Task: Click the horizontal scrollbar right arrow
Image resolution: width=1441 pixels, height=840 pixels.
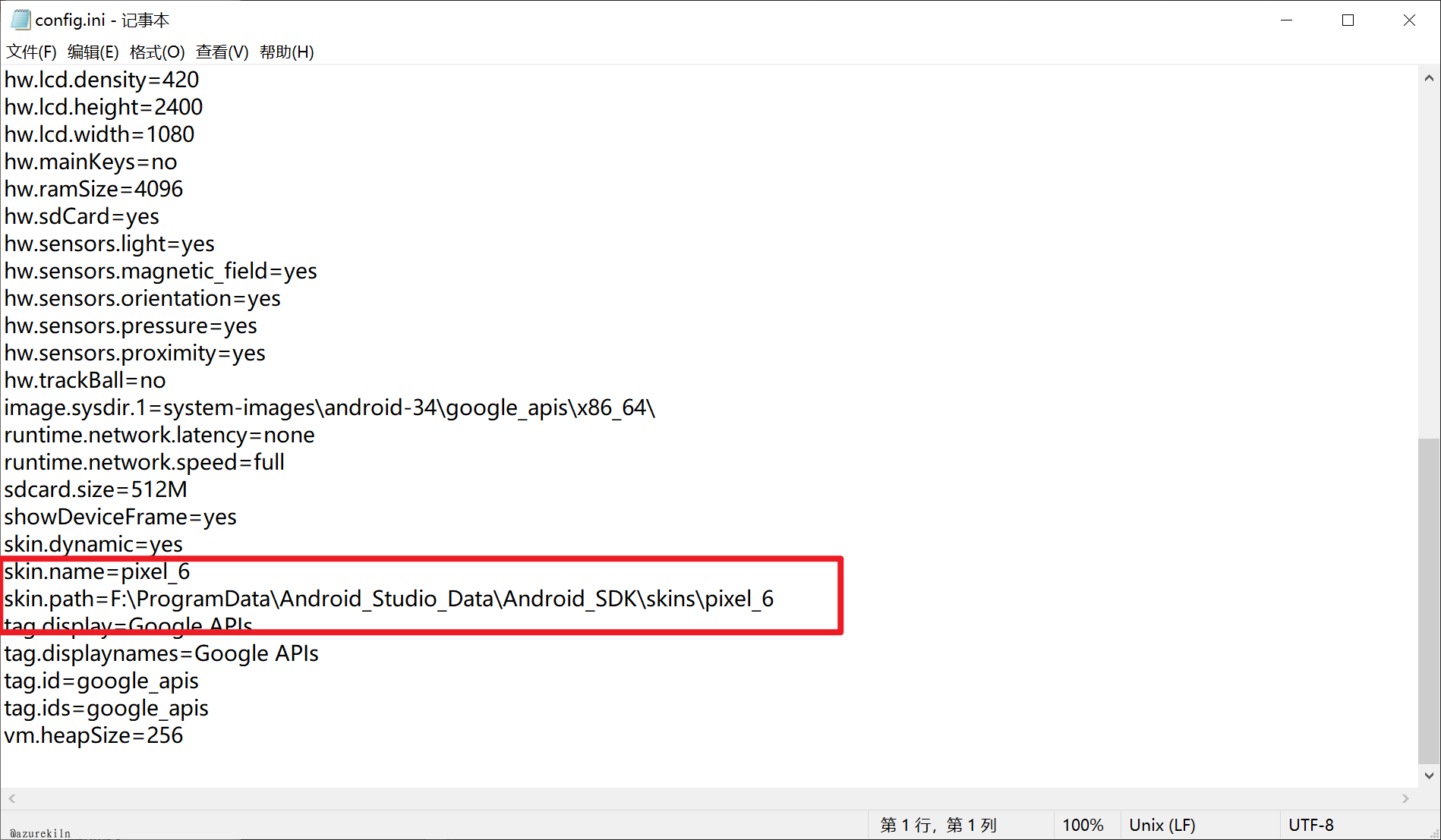Action: point(1405,798)
